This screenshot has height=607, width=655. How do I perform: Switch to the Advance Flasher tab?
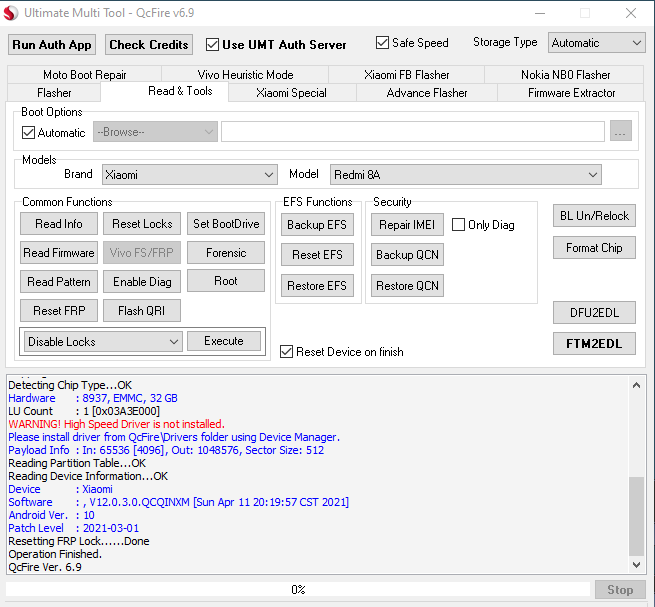(x=427, y=93)
